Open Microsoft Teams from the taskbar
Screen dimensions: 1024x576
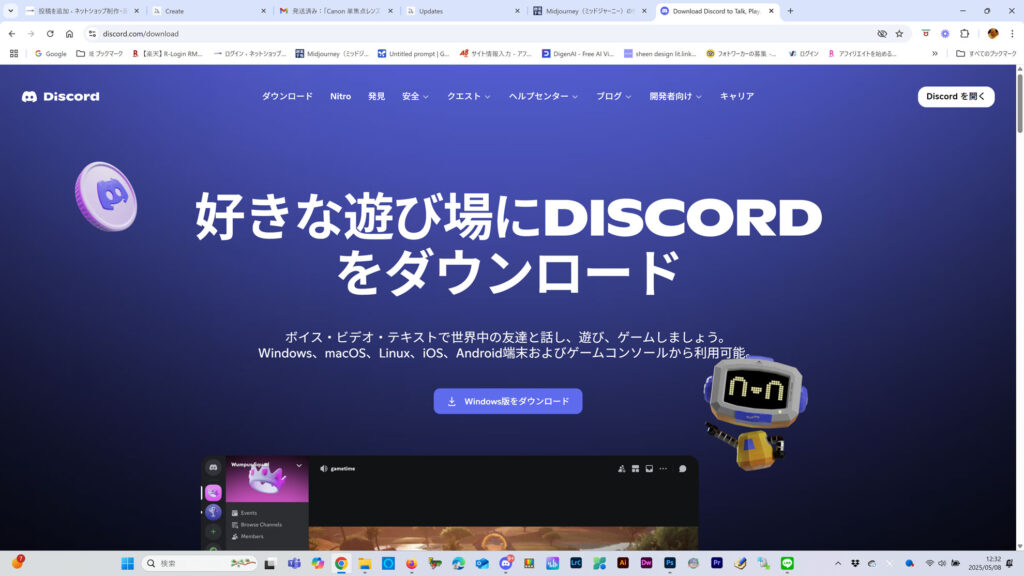(294, 563)
